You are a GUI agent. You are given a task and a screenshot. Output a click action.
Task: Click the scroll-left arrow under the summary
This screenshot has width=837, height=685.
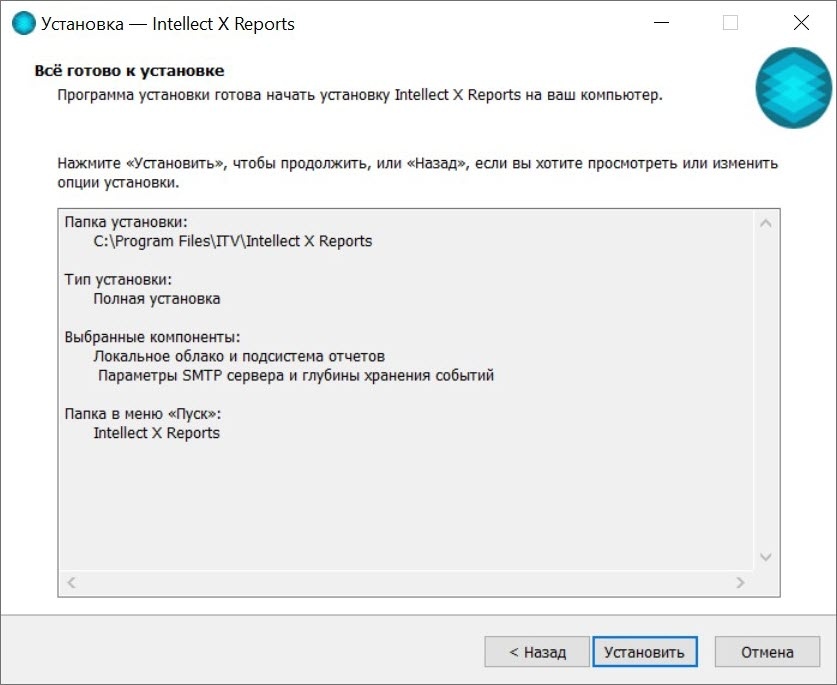[x=71, y=582]
